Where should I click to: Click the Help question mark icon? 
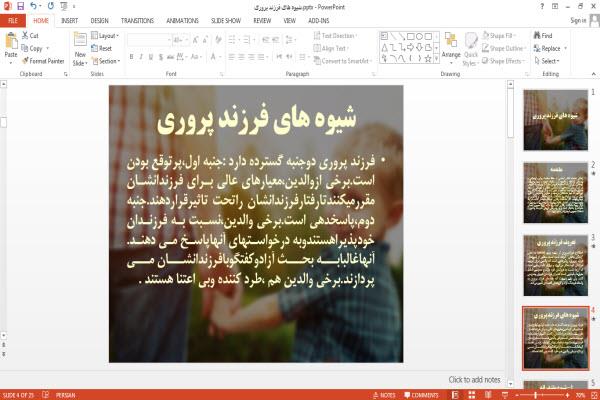point(542,7)
